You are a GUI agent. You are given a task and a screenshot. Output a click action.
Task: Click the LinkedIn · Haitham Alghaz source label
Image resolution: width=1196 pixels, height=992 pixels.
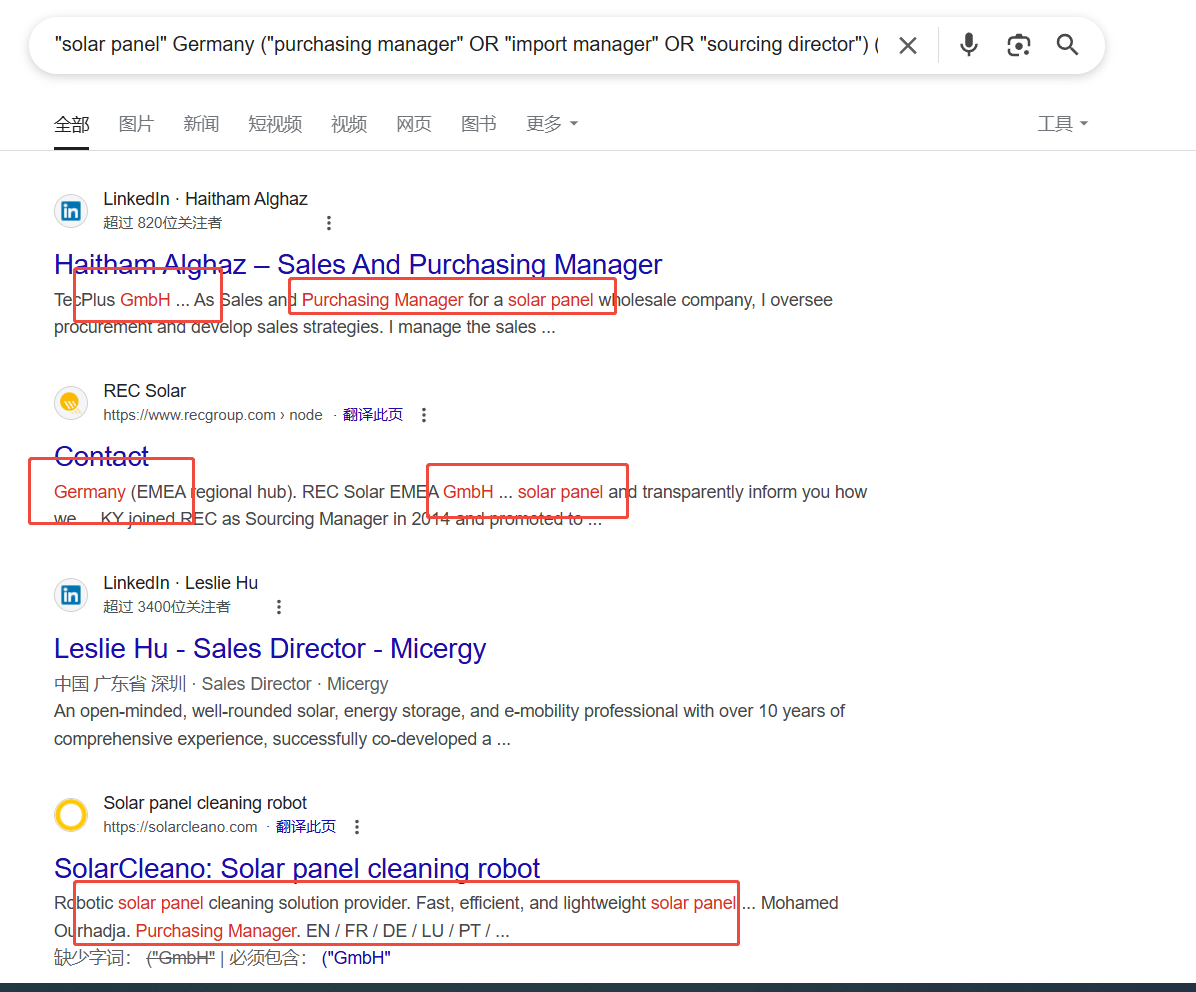click(205, 199)
